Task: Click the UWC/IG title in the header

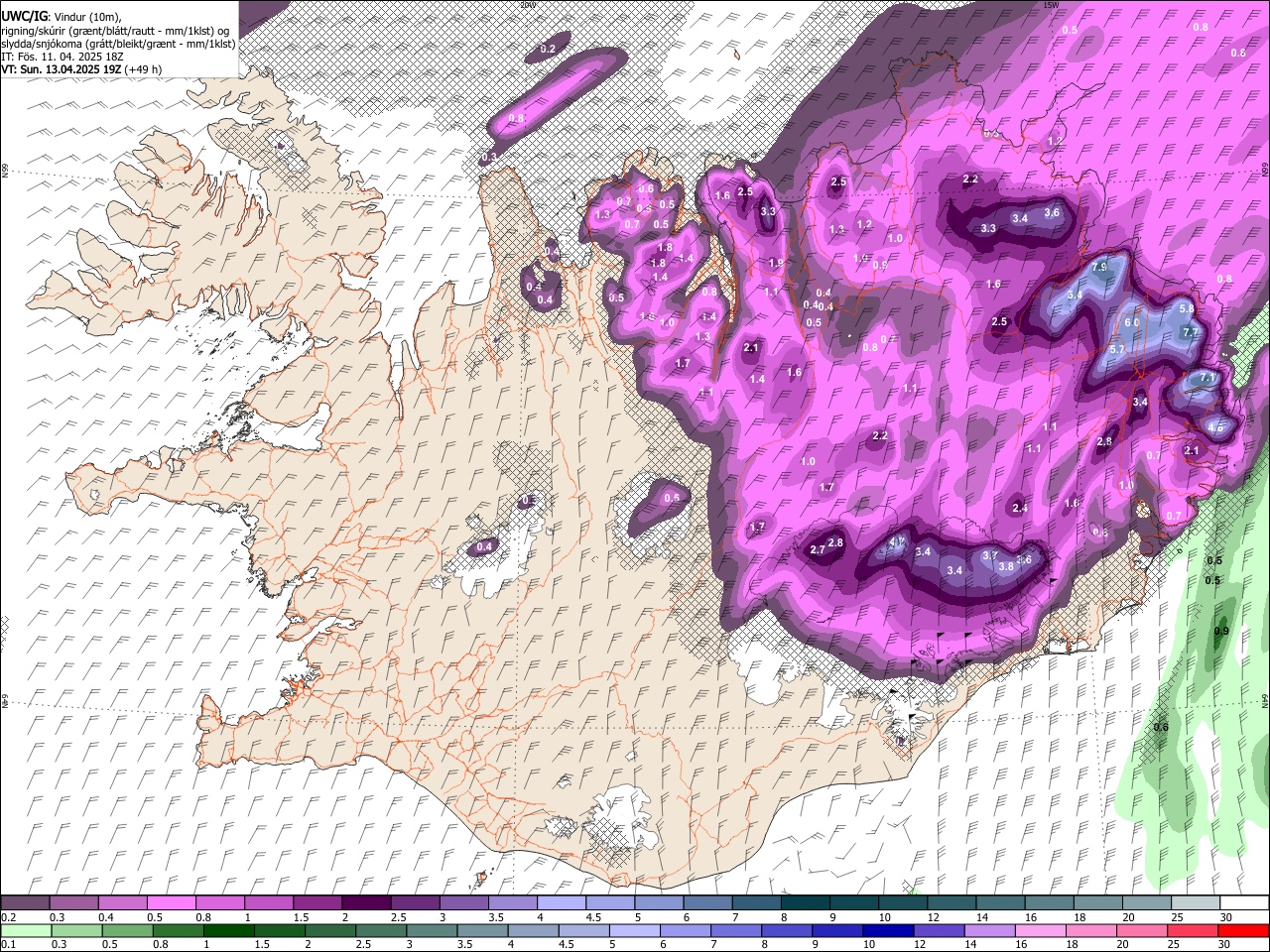Action: pyautogui.click(x=23, y=17)
